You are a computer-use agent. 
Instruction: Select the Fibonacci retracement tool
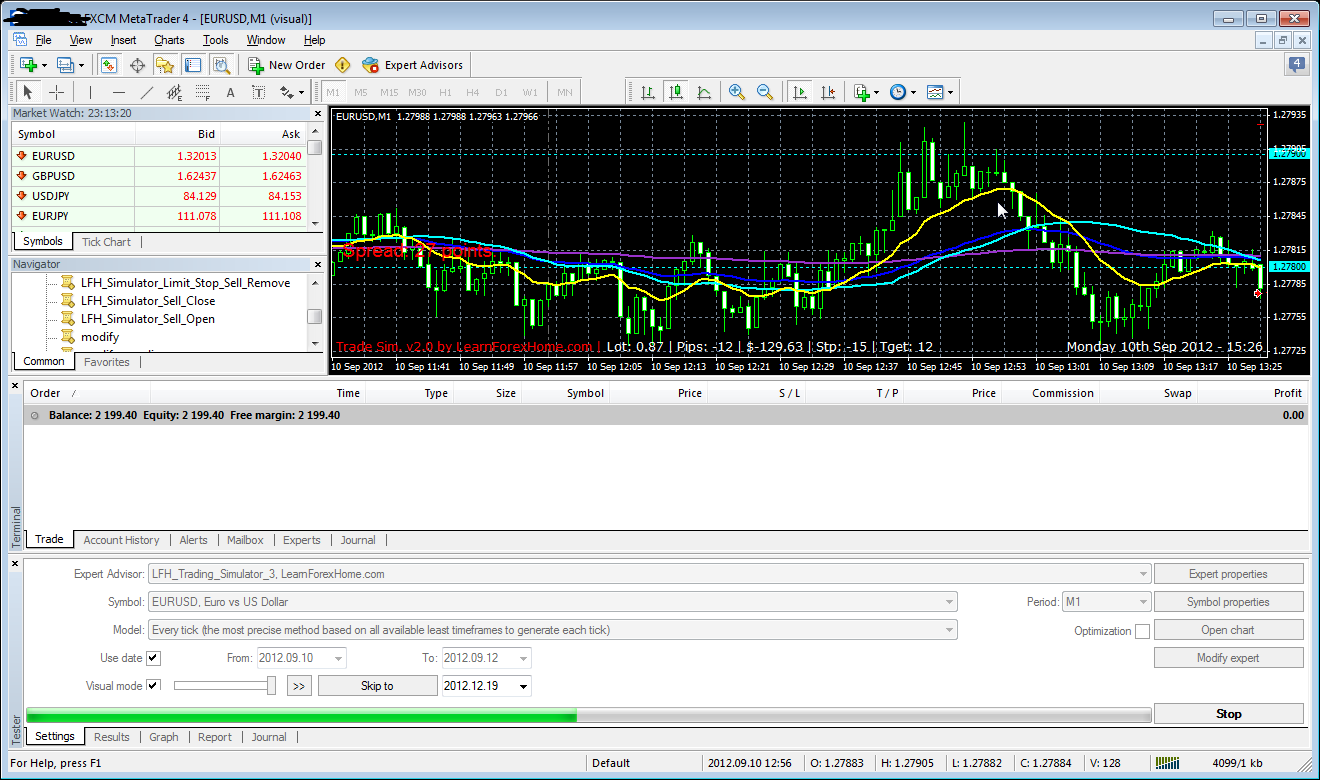click(x=202, y=92)
